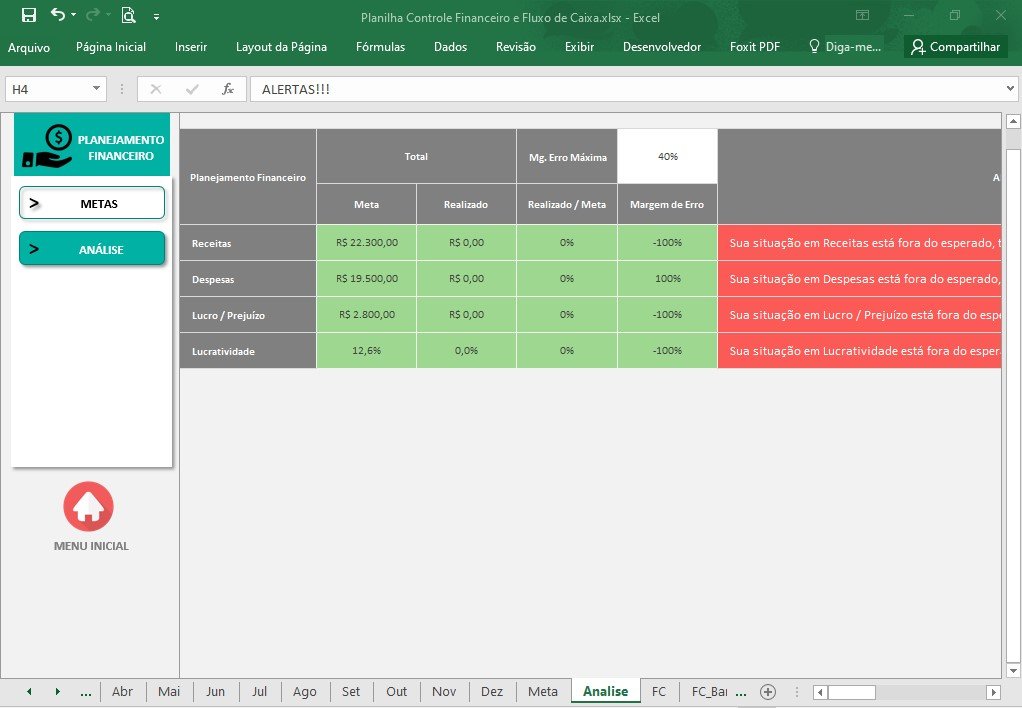The image size is (1022, 708).
Task: Select the Receitas Meta cell R$ 22.300,00
Action: [366, 243]
